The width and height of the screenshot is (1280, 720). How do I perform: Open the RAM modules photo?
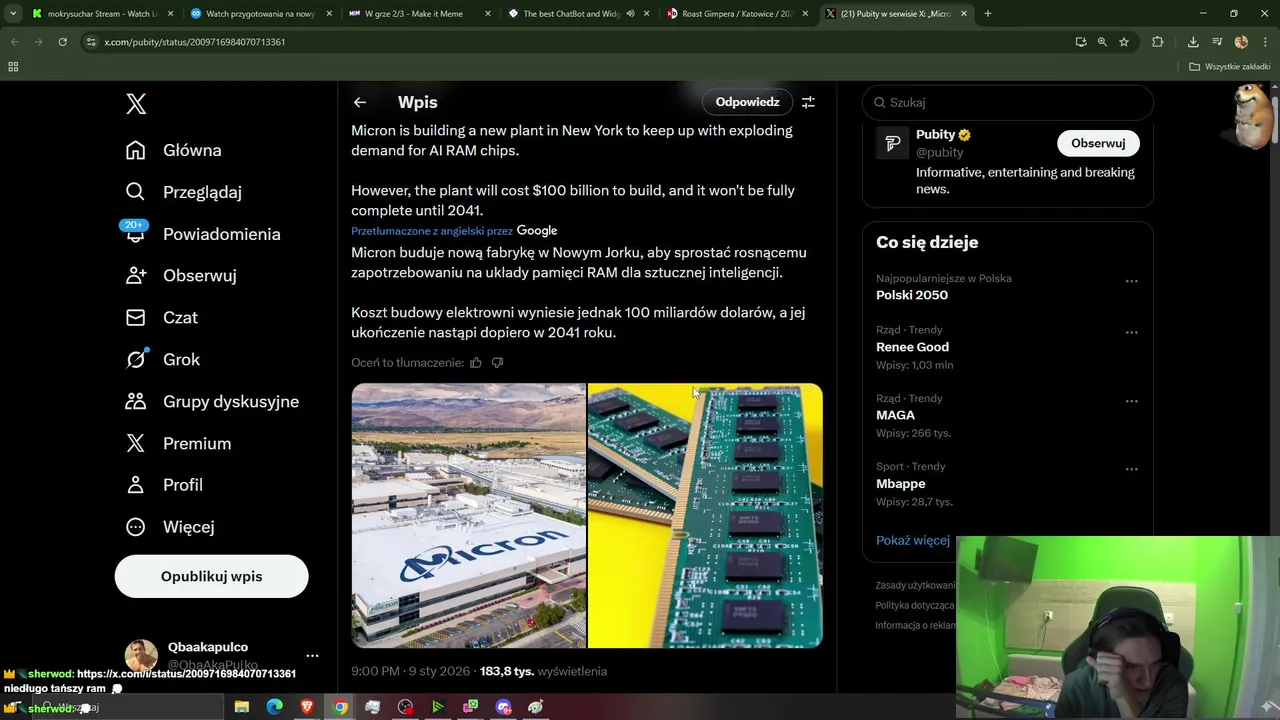coord(705,516)
